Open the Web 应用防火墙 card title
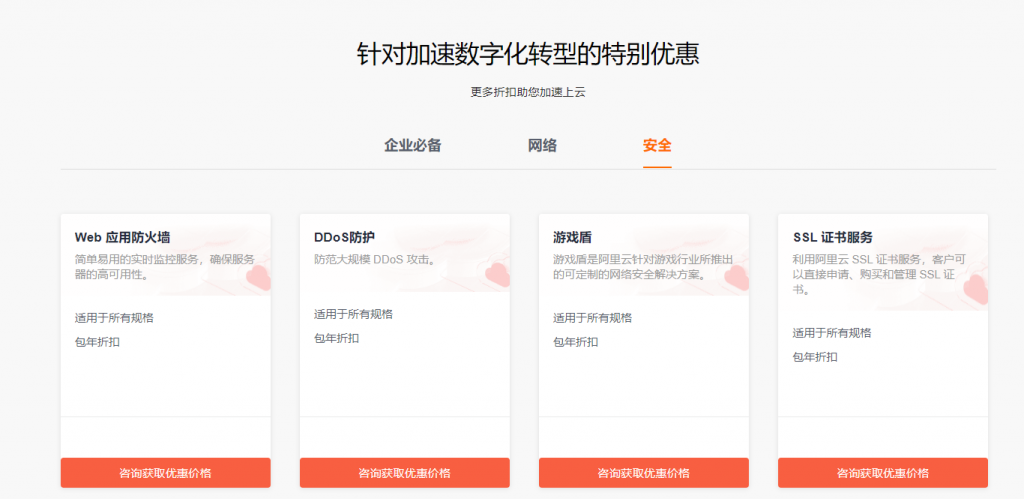The height and width of the screenshot is (499, 1024). coord(122,237)
